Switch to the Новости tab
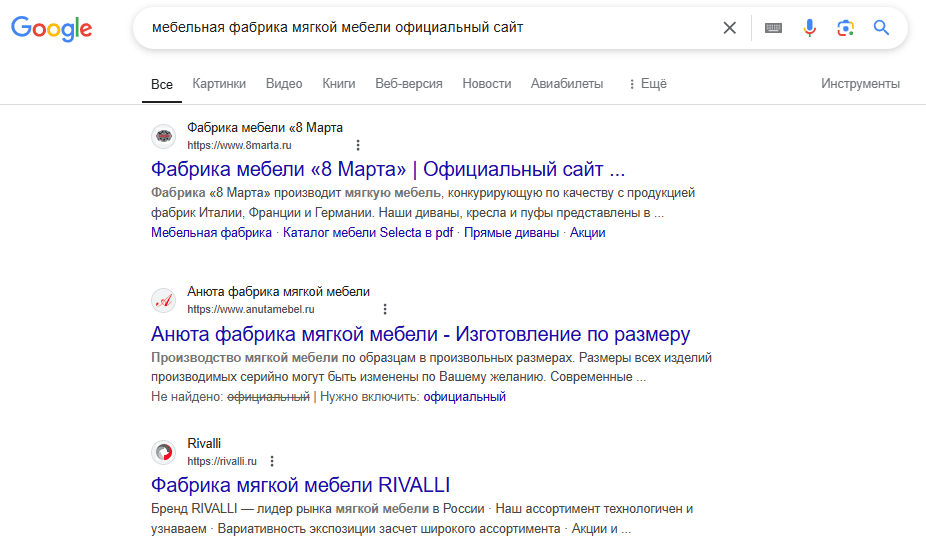The height and width of the screenshot is (545, 926). coord(487,84)
